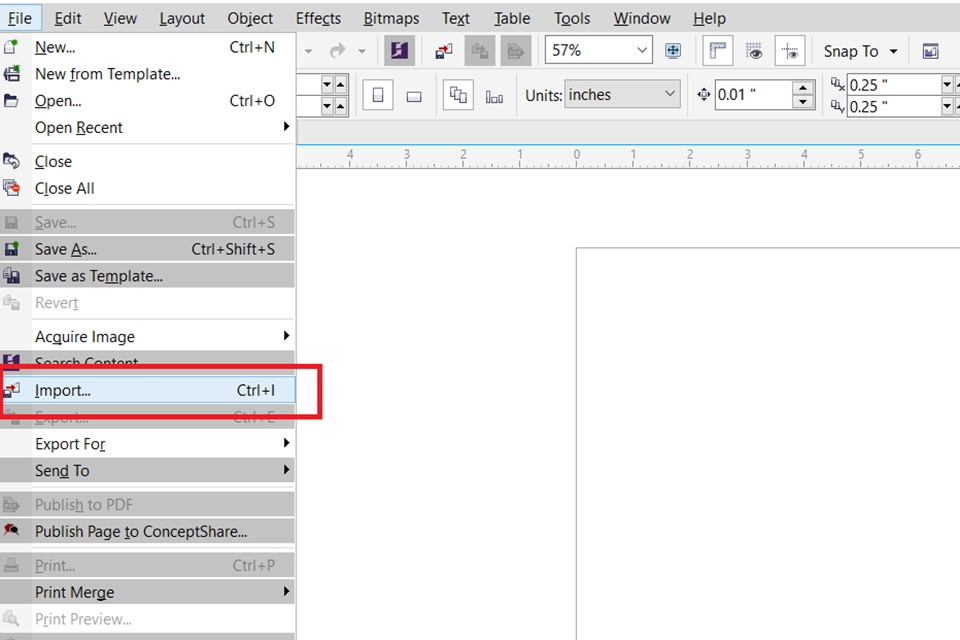Expand the Open Recent submenu

(147, 127)
